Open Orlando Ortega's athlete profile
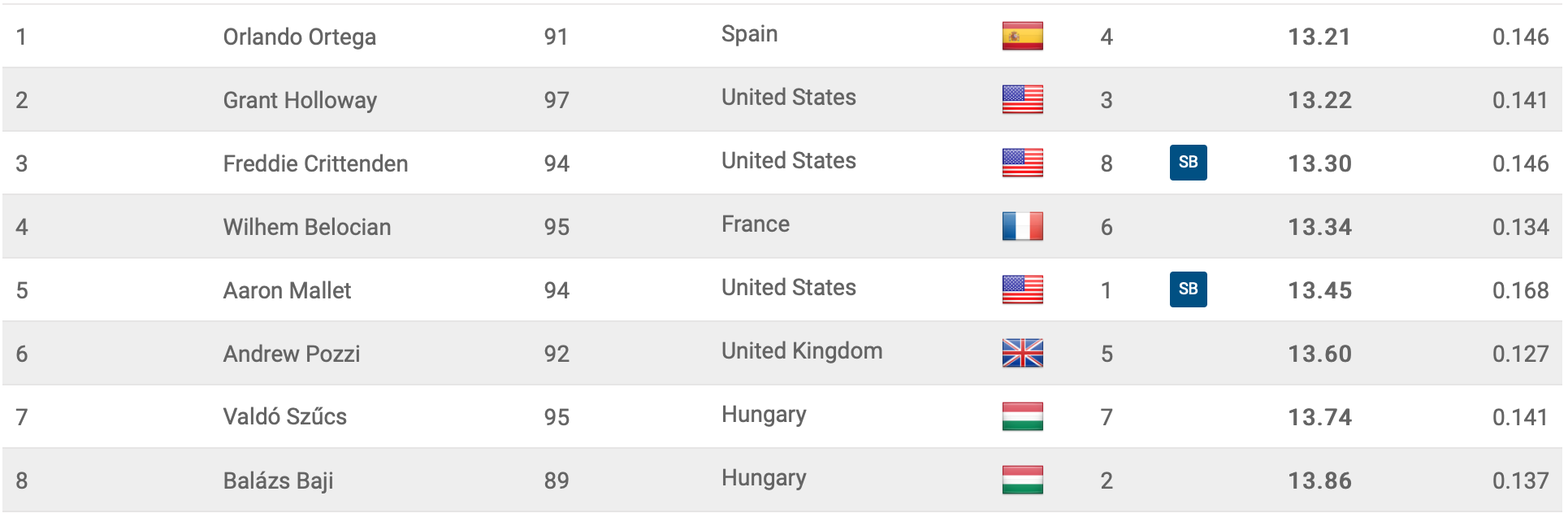 pyautogui.click(x=299, y=37)
